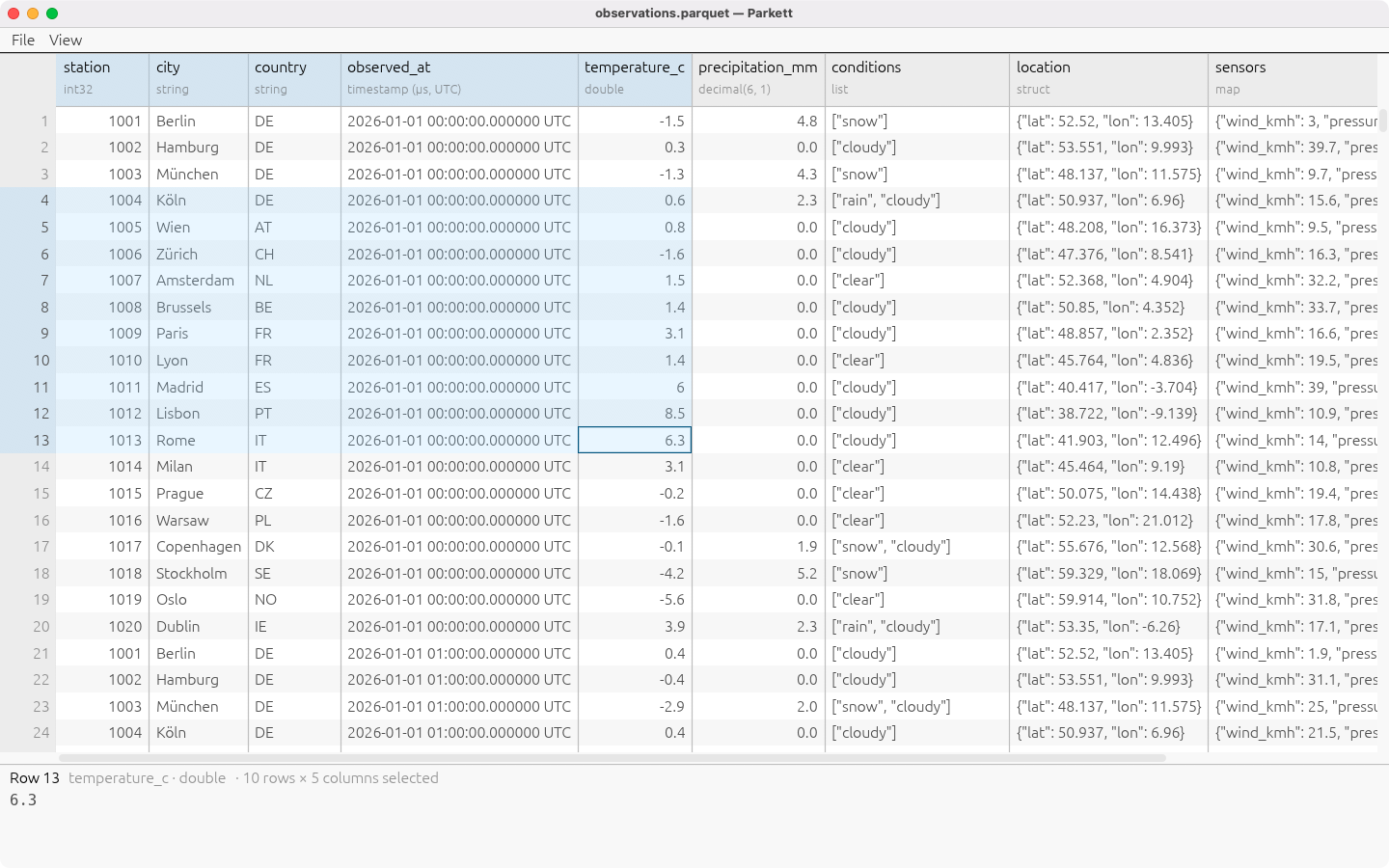Image resolution: width=1389 pixels, height=868 pixels.
Task: Click station cell 1016
Action: pos(102,520)
